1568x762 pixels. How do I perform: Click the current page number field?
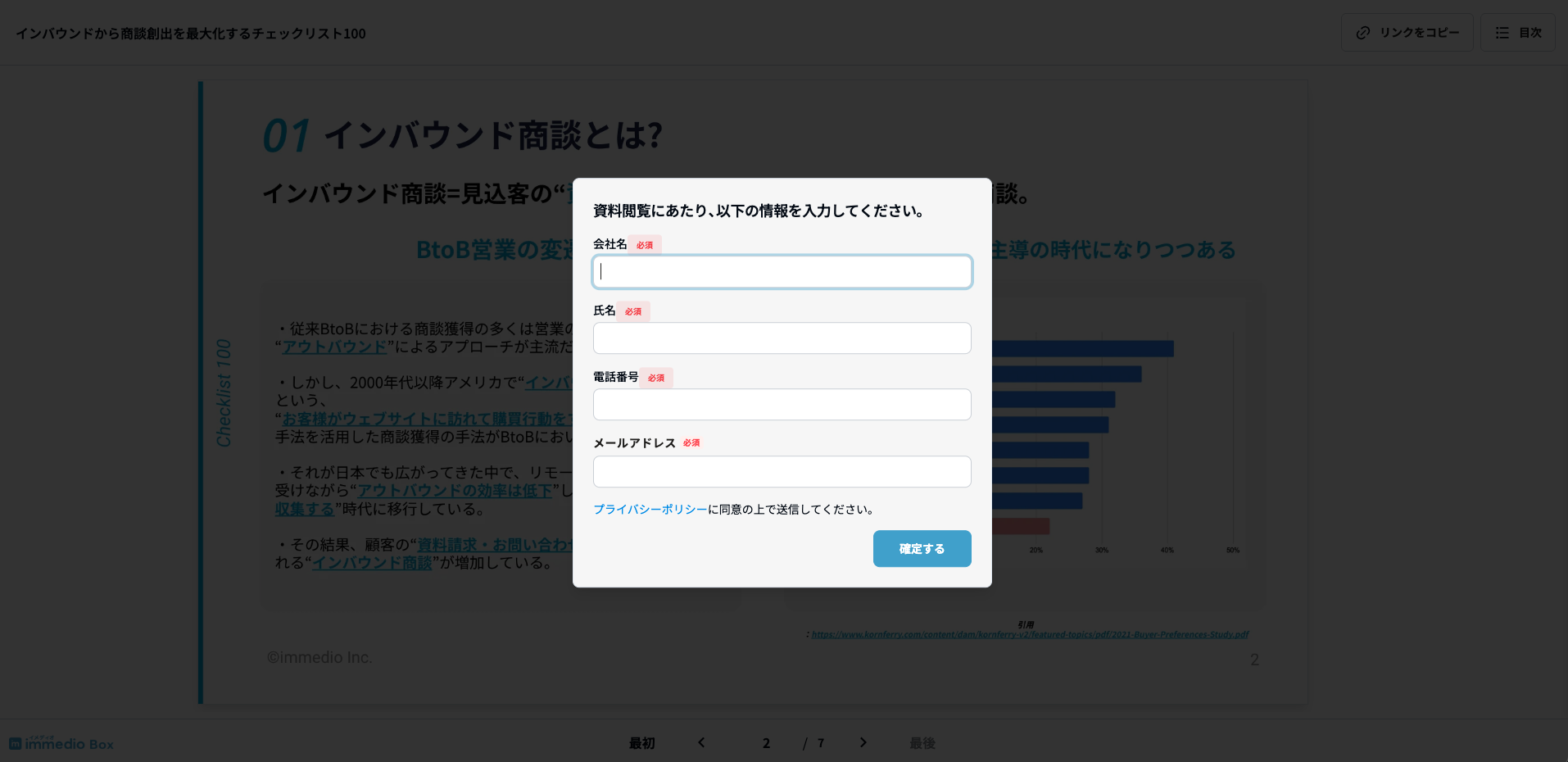[766, 743]
